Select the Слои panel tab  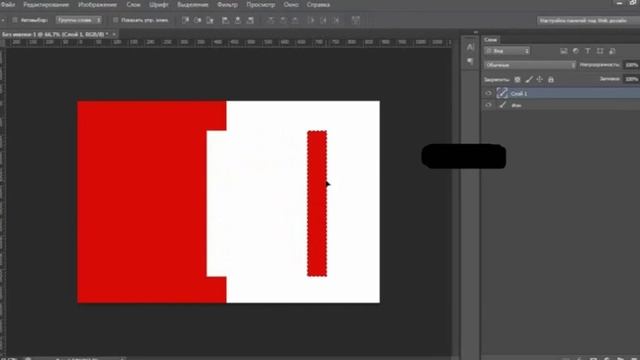[x=491, y=40]
